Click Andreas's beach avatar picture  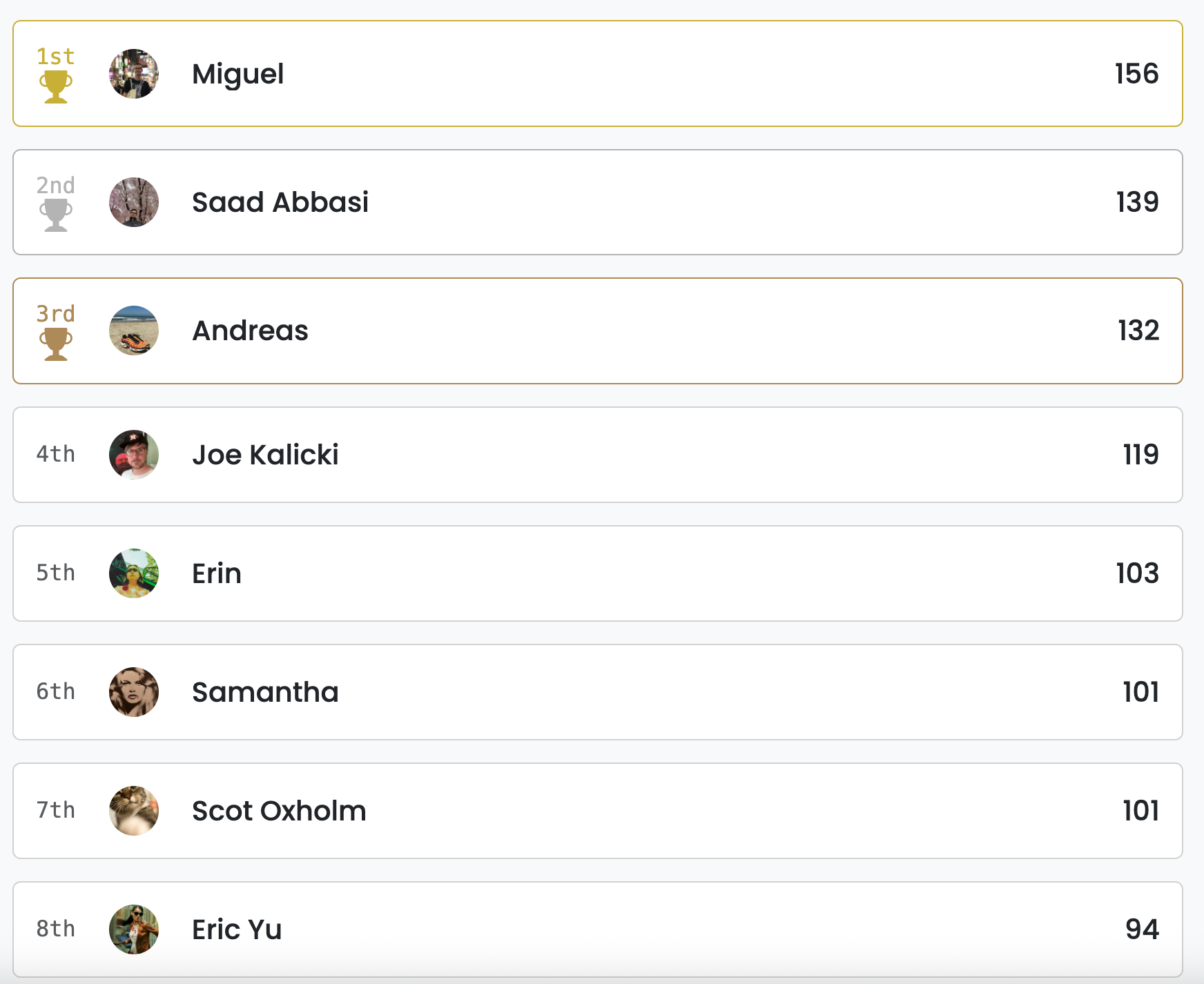click(134, 331)
